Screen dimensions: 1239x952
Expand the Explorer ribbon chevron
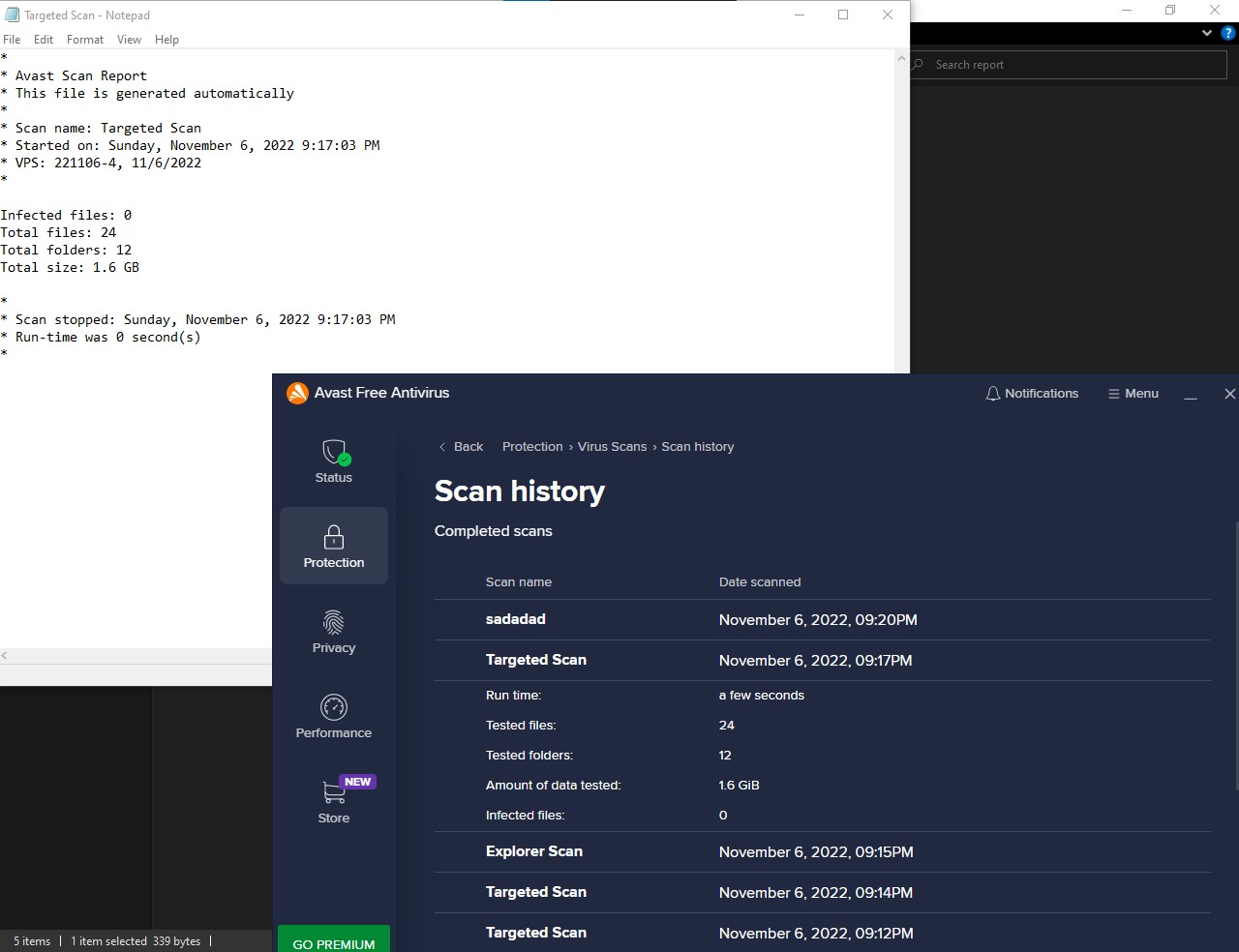(x=1207, y=33)
